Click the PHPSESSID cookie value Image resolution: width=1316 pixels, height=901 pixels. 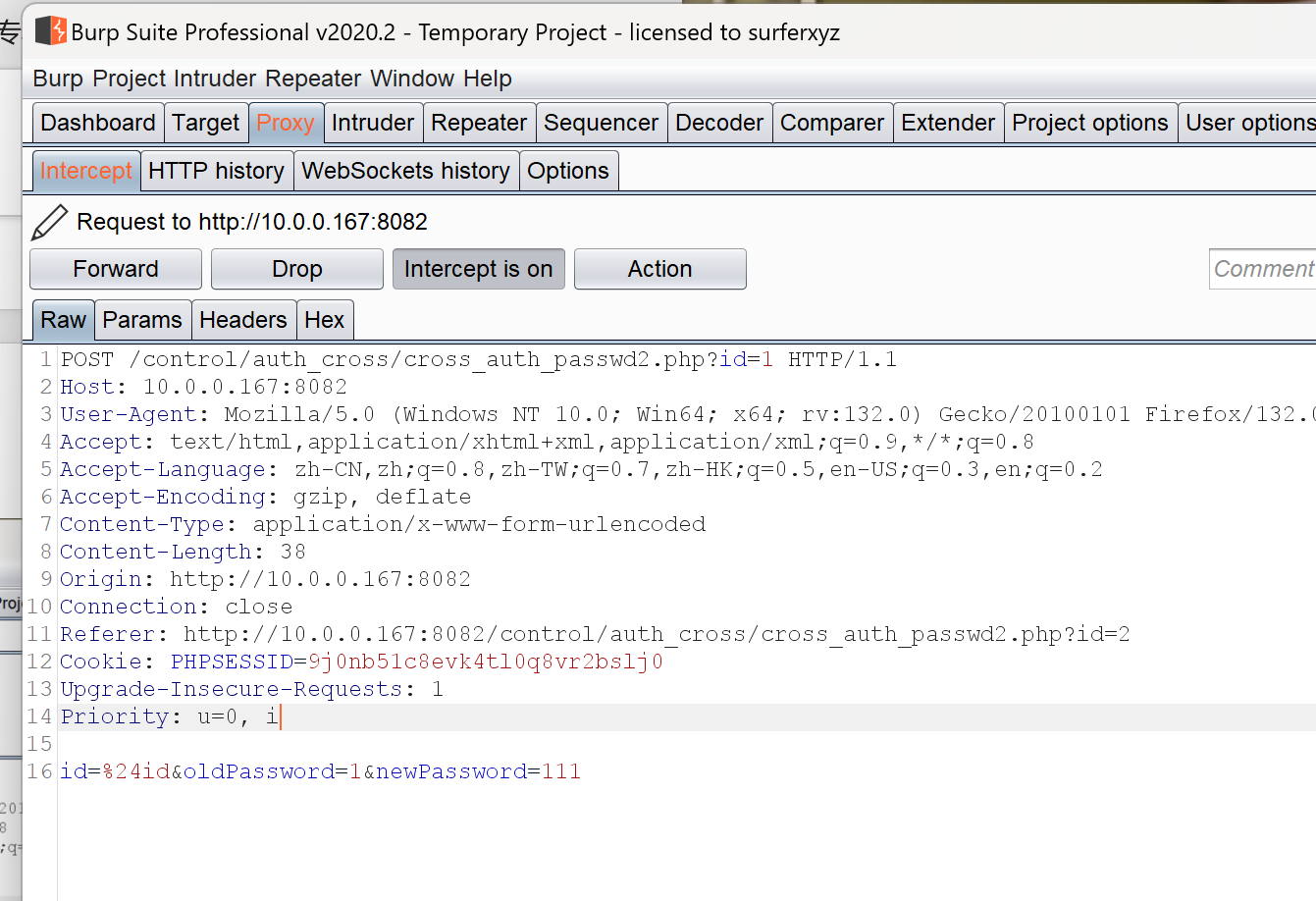[486, 662]
